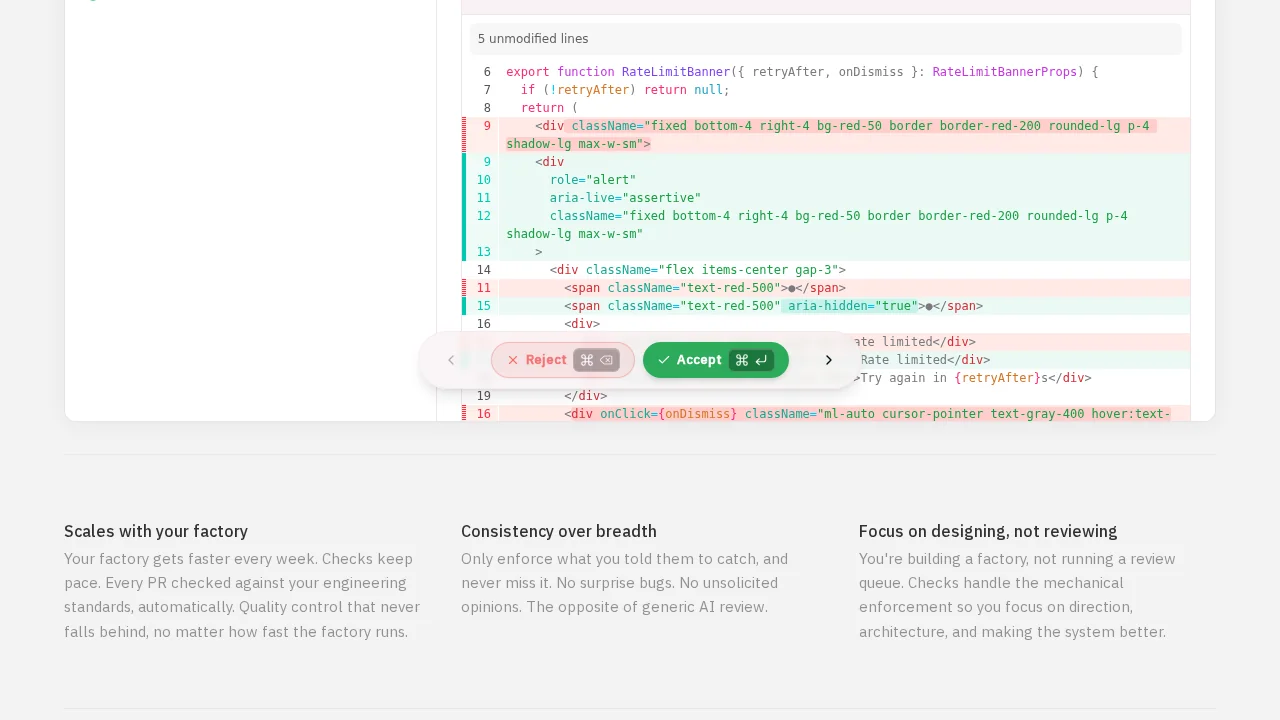Click "Focus on designing, not reviewing" heading
This screenshot has height=720, width=1280.
click(988, 531)
